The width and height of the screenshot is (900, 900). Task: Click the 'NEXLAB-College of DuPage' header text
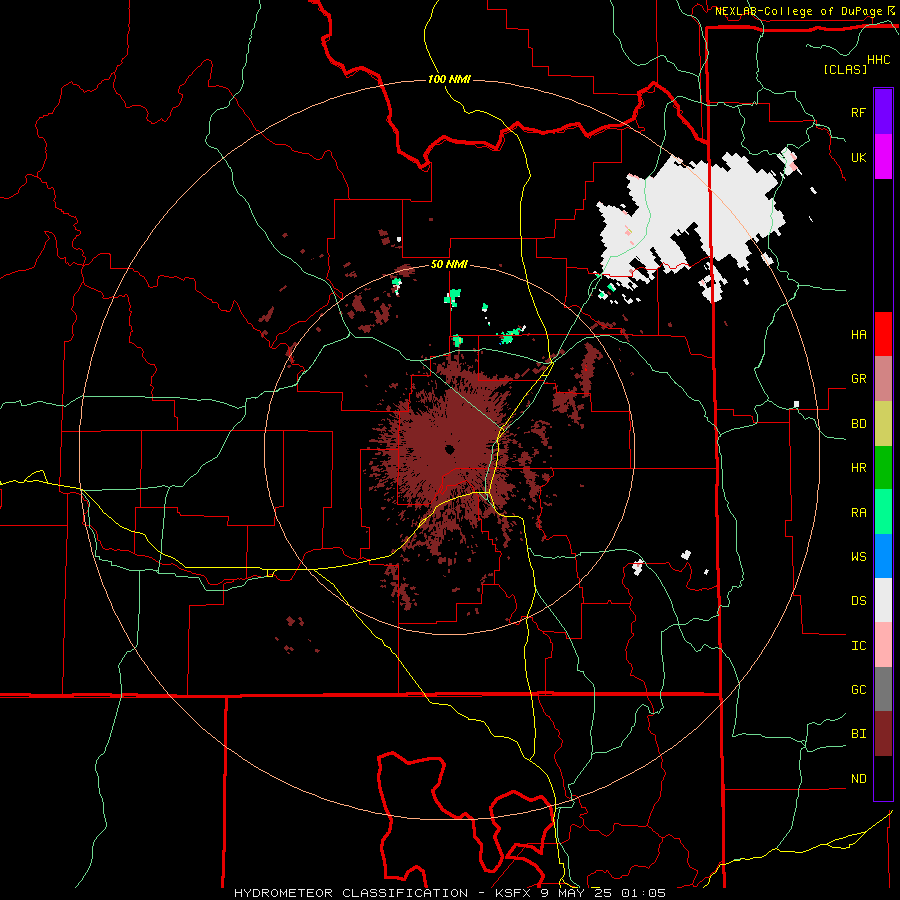(798, 11)
